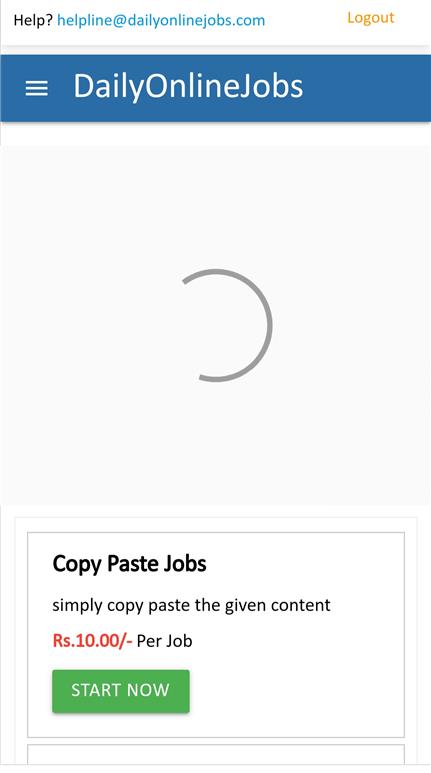Image resolution: width=431 pixels, height=773 pixels.
Task: Click the green START NOW button
Action: (121, 691)
